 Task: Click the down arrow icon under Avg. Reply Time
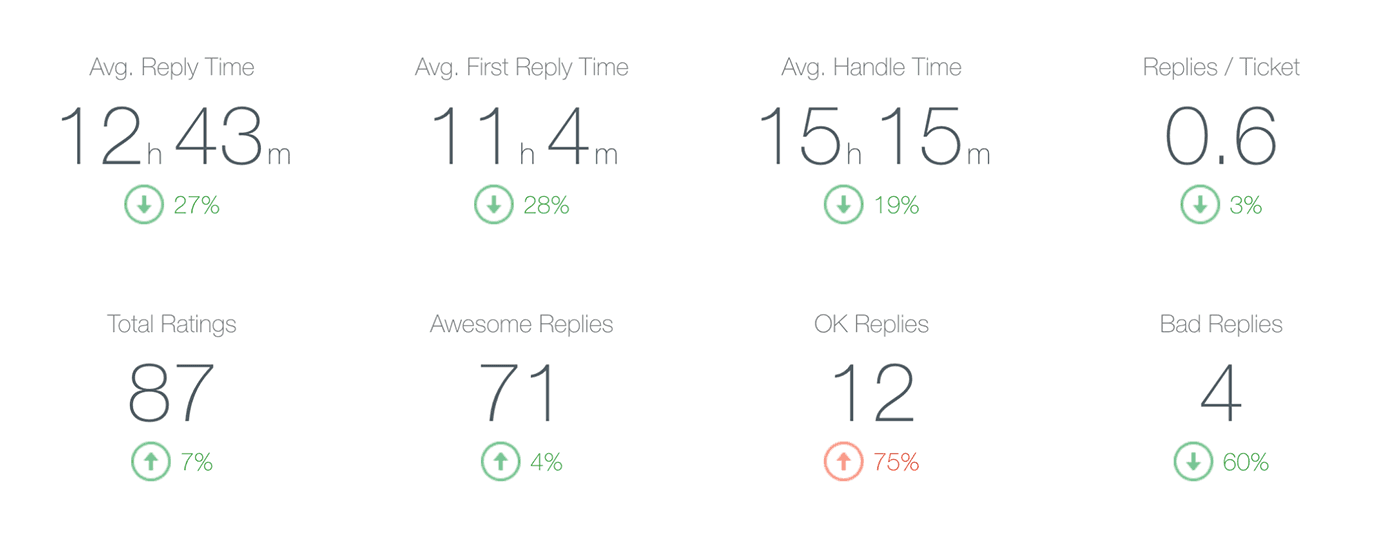(x=144, y=205)
